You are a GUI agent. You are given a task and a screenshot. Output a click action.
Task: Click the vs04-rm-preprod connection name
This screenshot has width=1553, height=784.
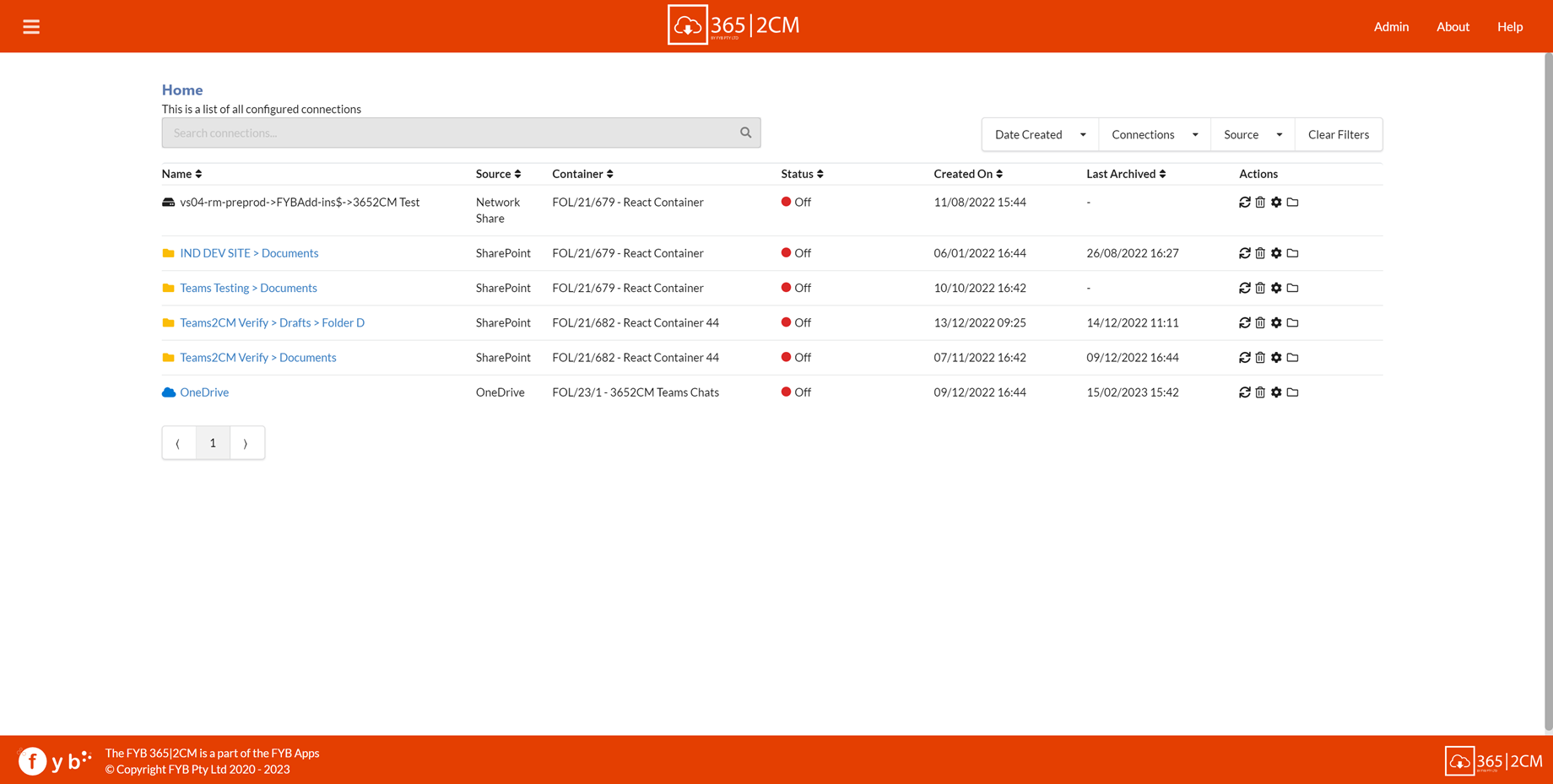tap(300, 203)
